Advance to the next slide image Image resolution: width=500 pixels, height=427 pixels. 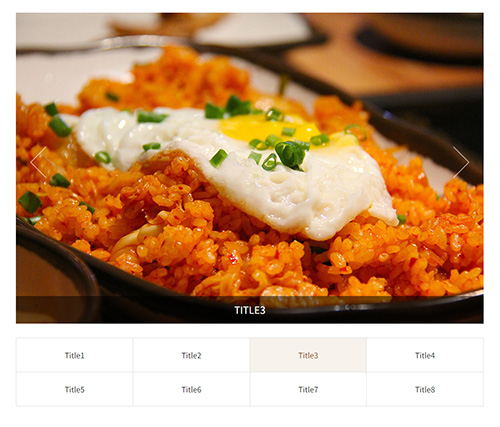(461, 162)
